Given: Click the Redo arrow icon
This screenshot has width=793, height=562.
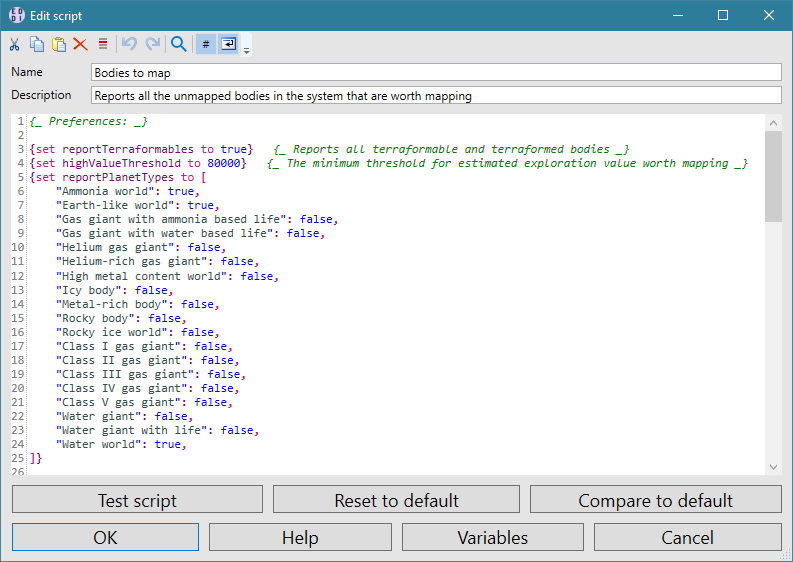Looking at the screenshot, I should pos(152,45).
